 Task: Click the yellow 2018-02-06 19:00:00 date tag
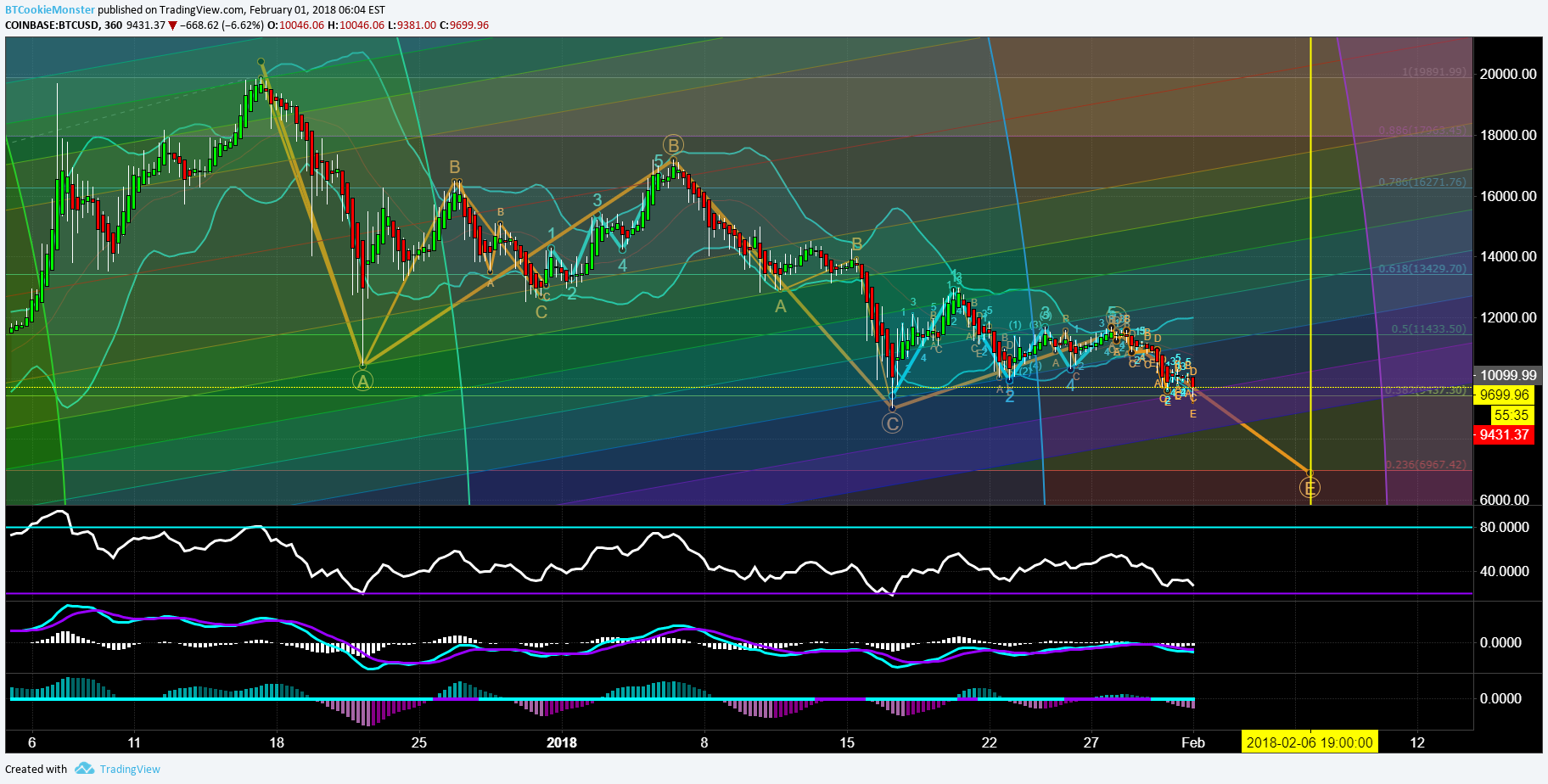pyautogui.click(x=1310, y=742)
